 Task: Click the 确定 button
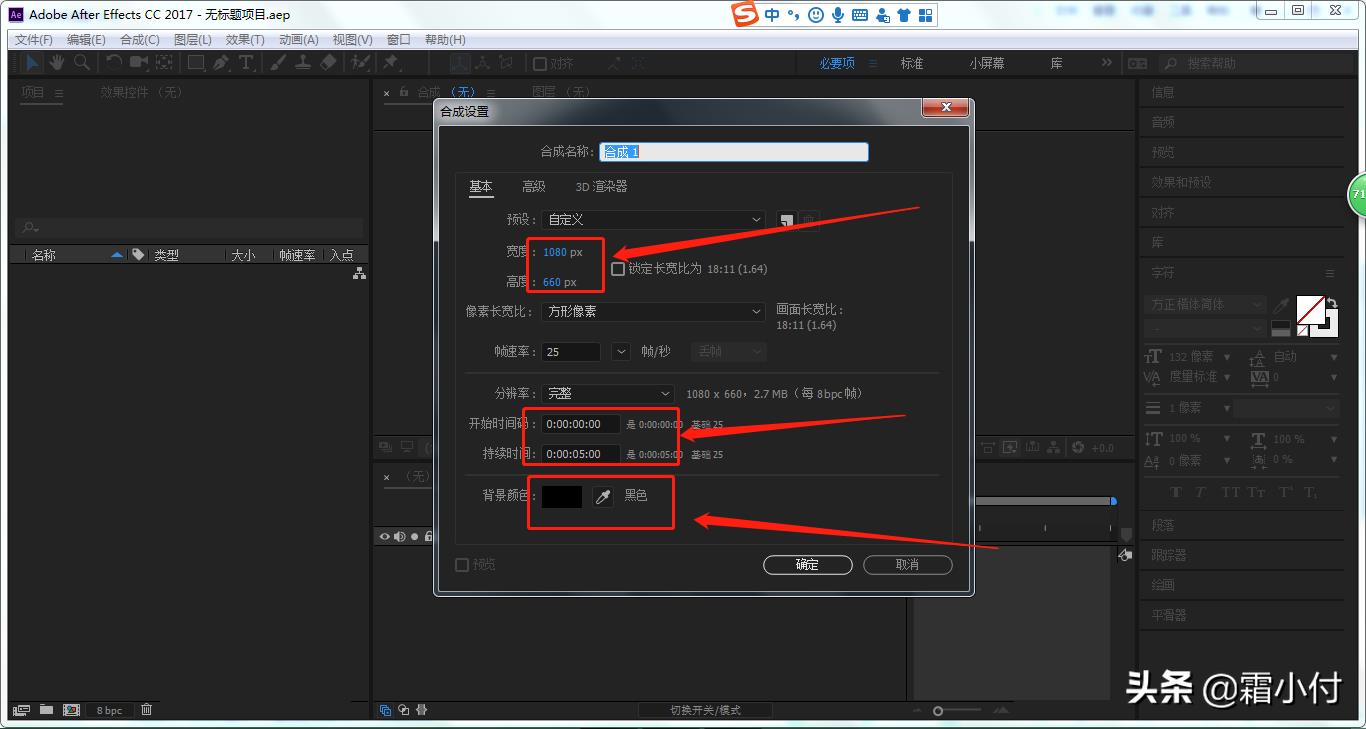808,565
